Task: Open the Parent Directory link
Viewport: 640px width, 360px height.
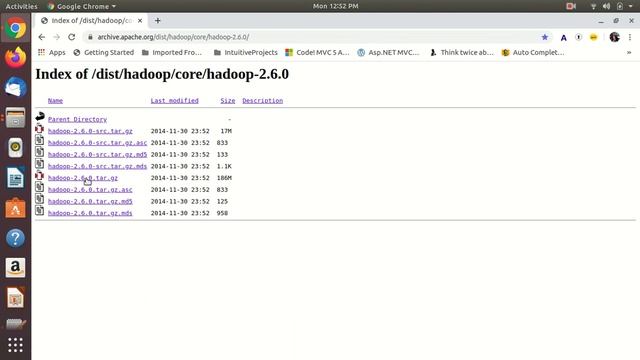Action: point(78,119)
